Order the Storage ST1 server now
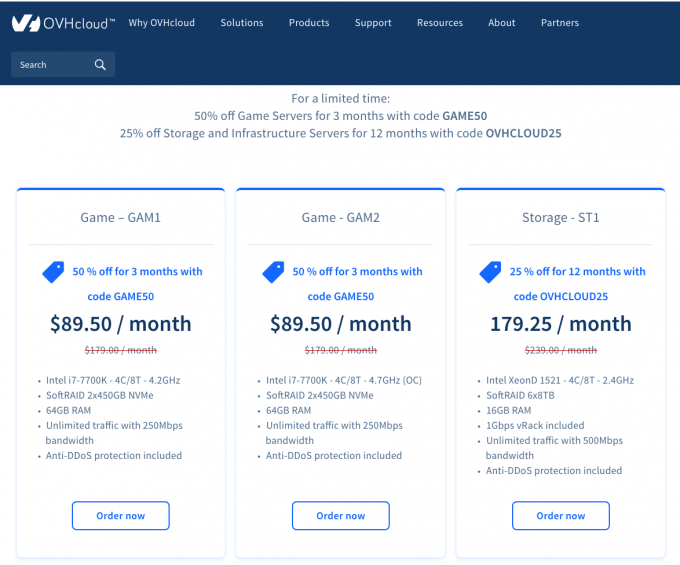 (560, 516)
